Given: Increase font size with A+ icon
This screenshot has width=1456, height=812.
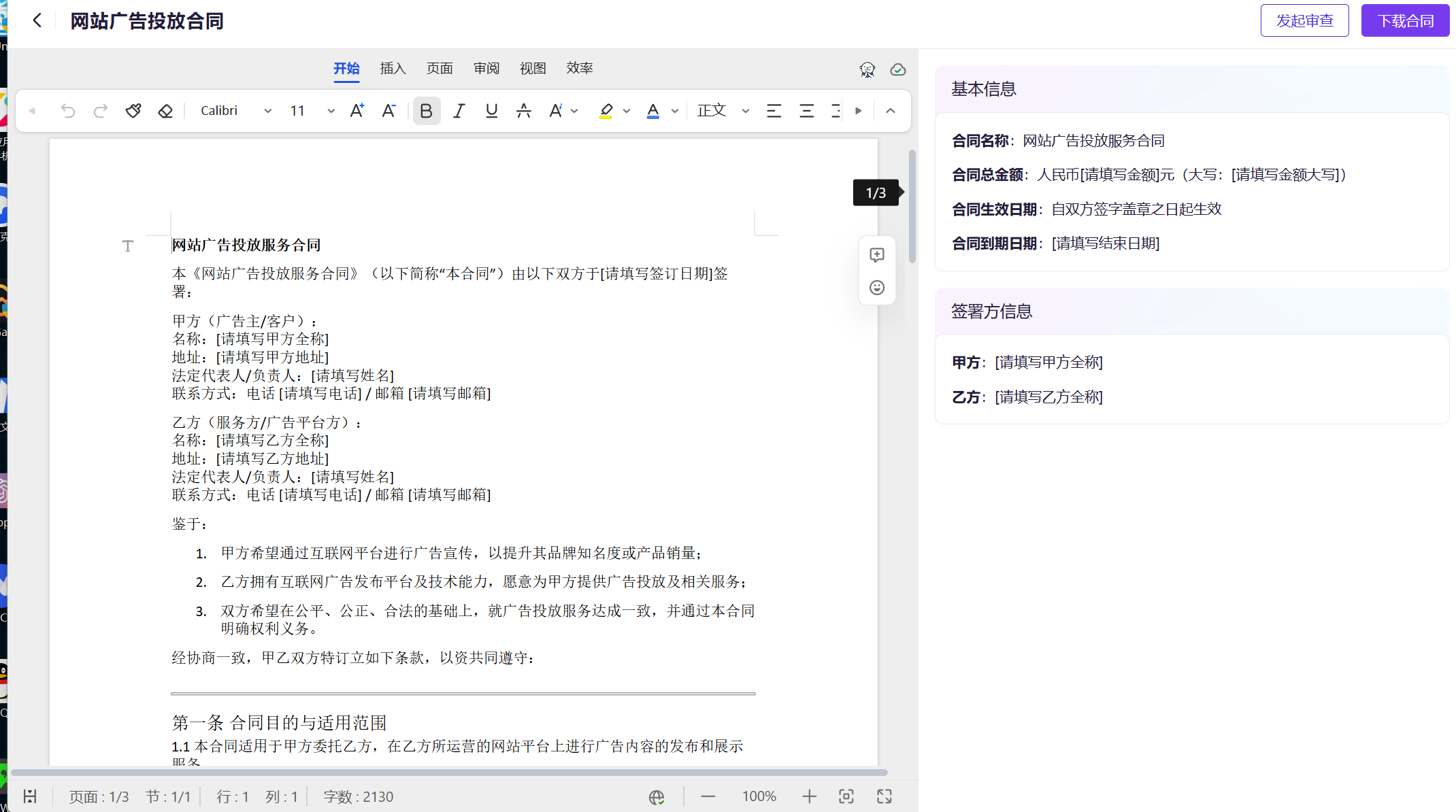Looking at the screenshot, I should pyautogui.click(x=357, y=111).
